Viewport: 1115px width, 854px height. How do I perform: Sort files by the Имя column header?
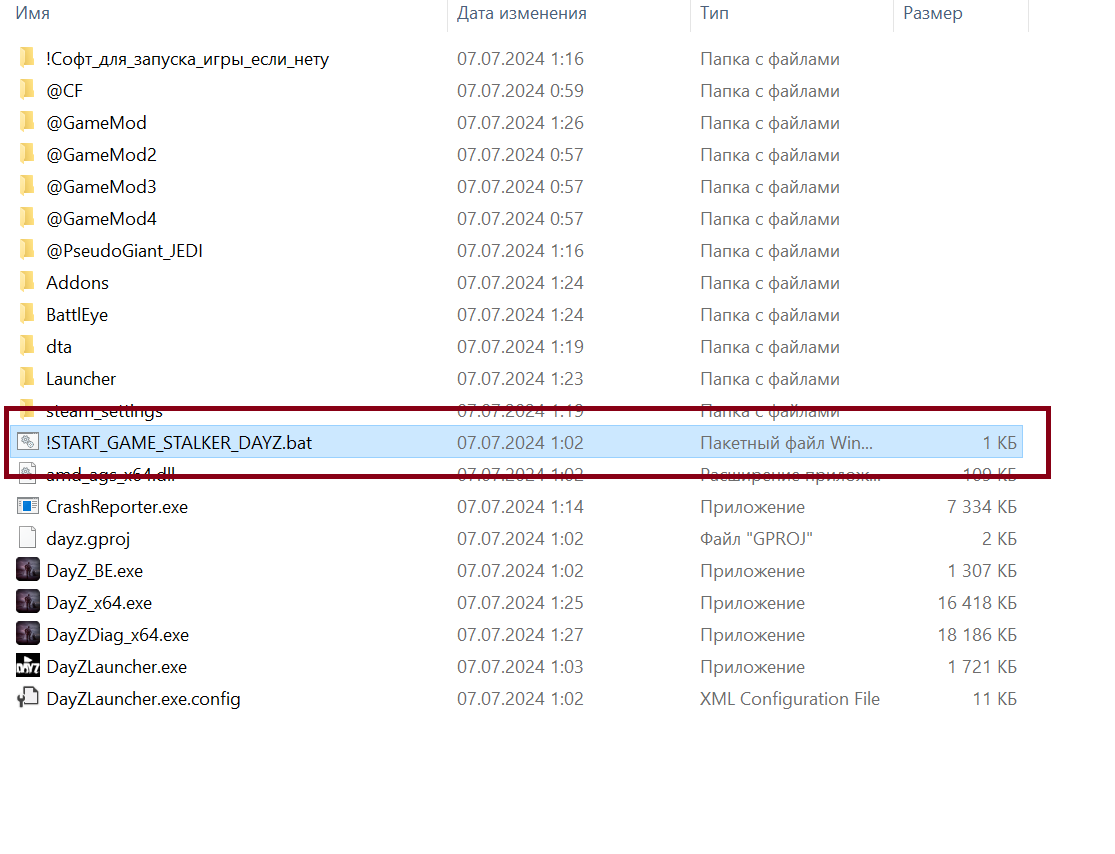click(x=32, y=14)
